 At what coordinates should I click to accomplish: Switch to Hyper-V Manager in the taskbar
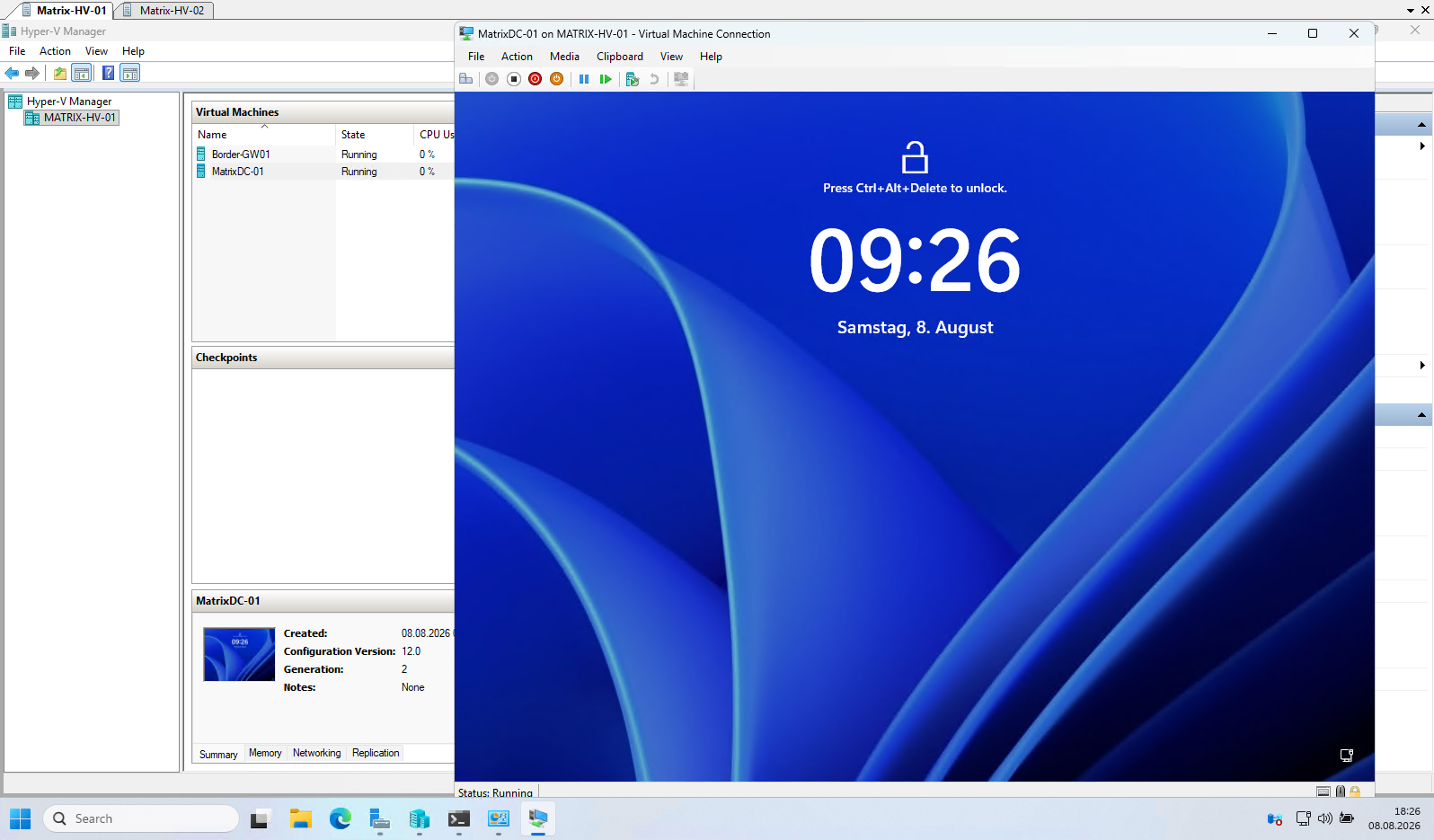pyautogui.click(x=419, y=818)
